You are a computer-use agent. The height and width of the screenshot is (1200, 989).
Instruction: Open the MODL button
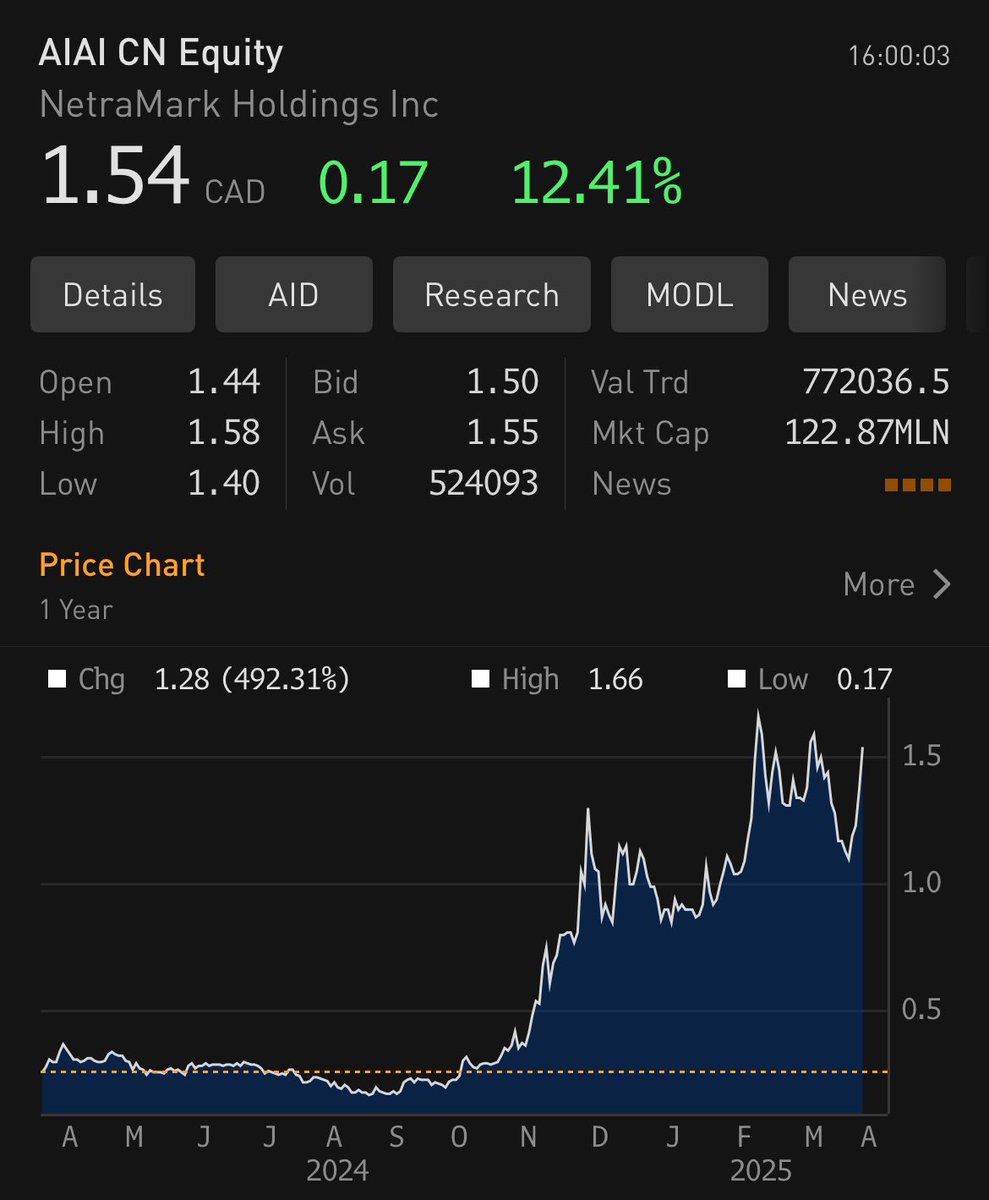[x=690, y=295]
